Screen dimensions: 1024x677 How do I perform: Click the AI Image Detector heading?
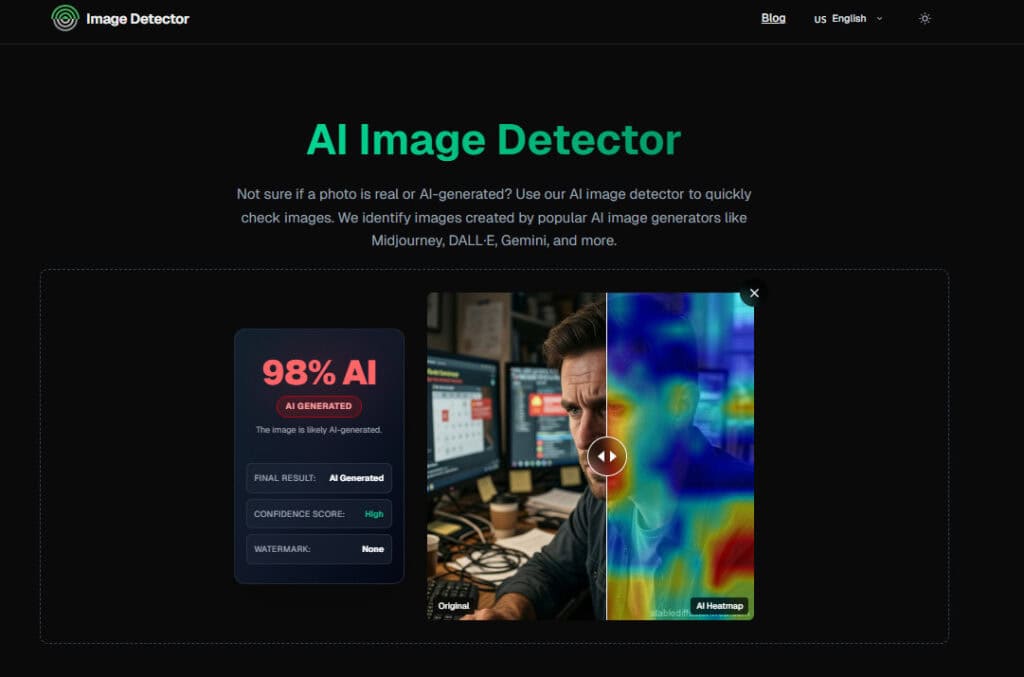pyautogui.click(x=493, y=140)
